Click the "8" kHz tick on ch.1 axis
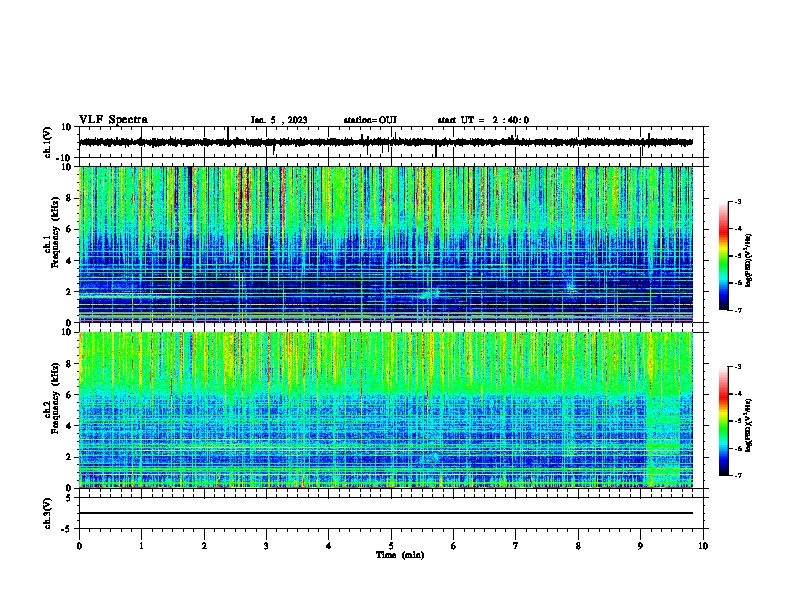 click(x=69, y=198)
